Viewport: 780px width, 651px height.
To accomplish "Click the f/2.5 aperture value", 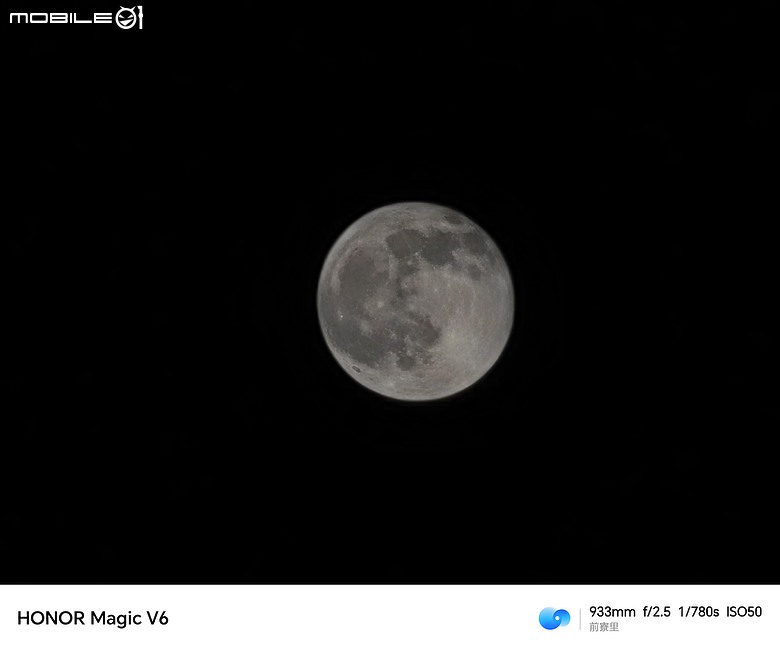I will tap(657, 612).
